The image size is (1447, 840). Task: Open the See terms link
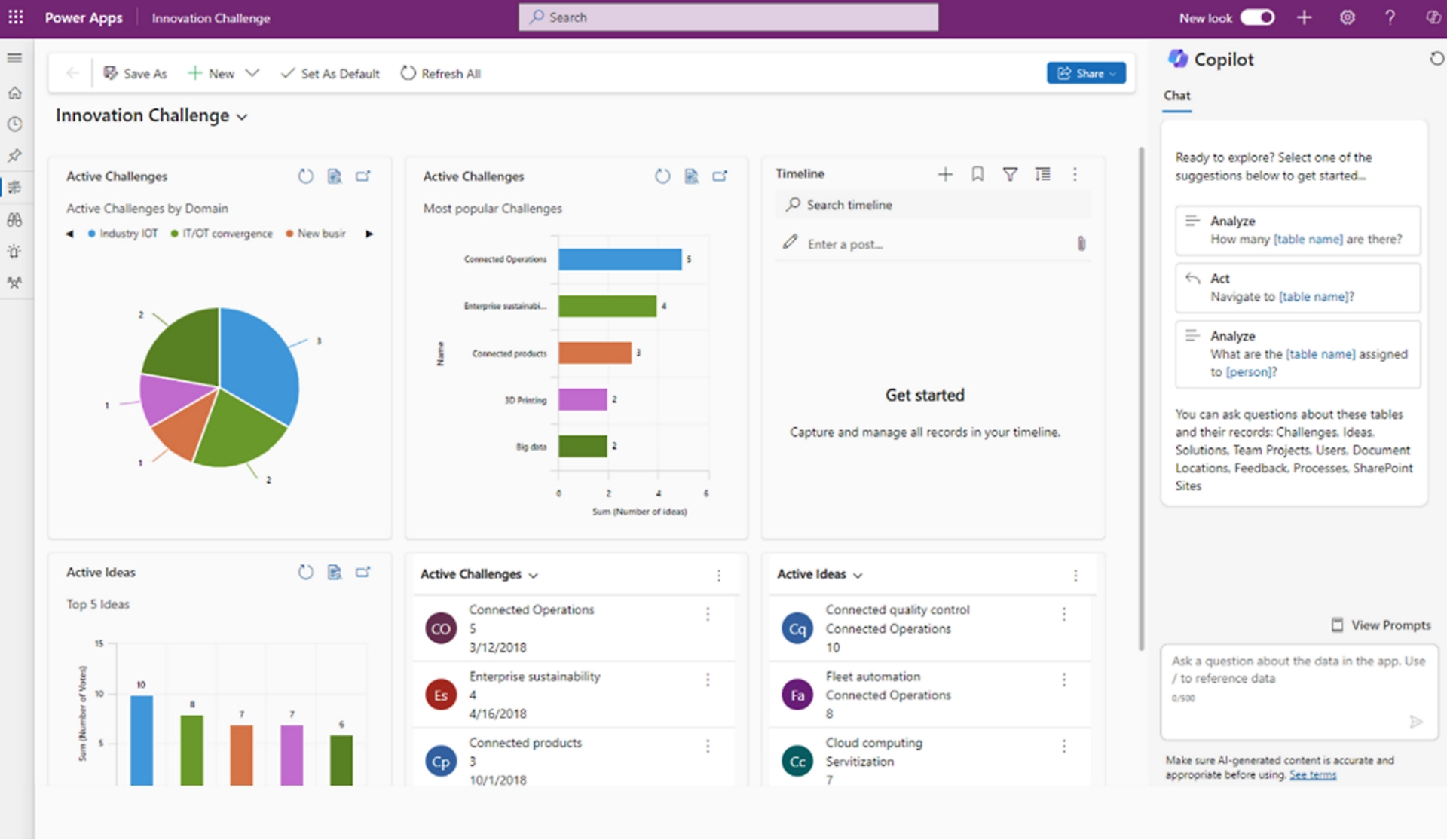coord(1312,775)
